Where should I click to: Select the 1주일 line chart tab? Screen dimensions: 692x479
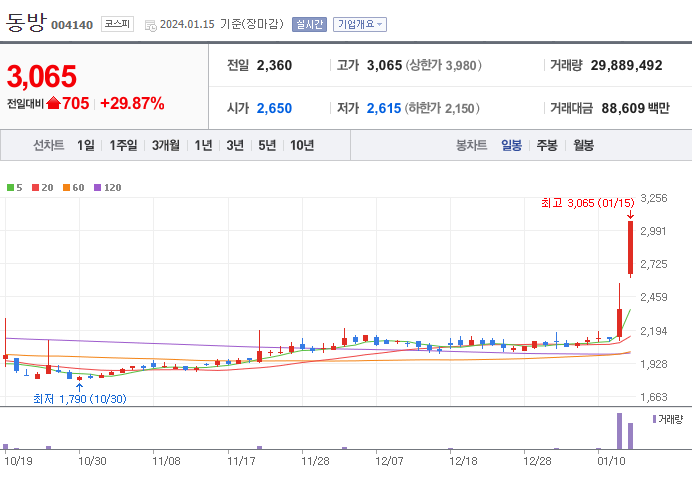[123, 145]
